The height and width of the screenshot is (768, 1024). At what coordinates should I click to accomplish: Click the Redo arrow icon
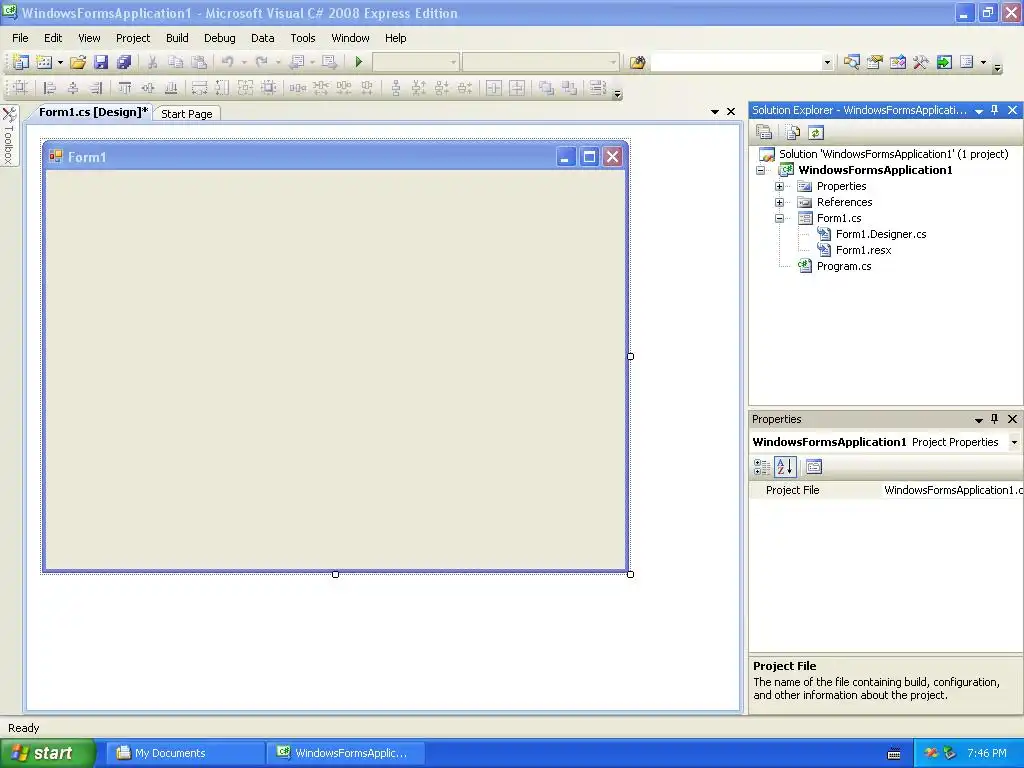pyautogui.click(x=261, y=62)
